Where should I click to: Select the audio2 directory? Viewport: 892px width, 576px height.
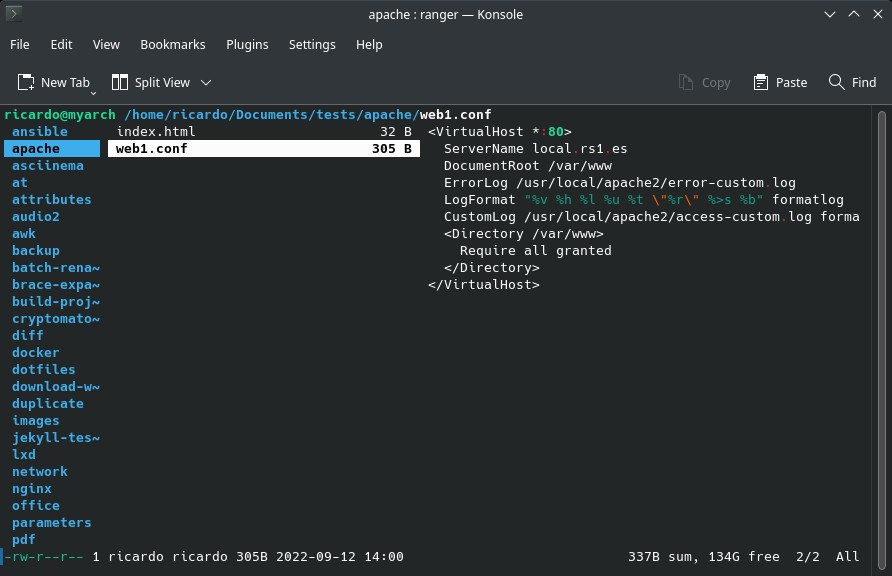(36, 217)
